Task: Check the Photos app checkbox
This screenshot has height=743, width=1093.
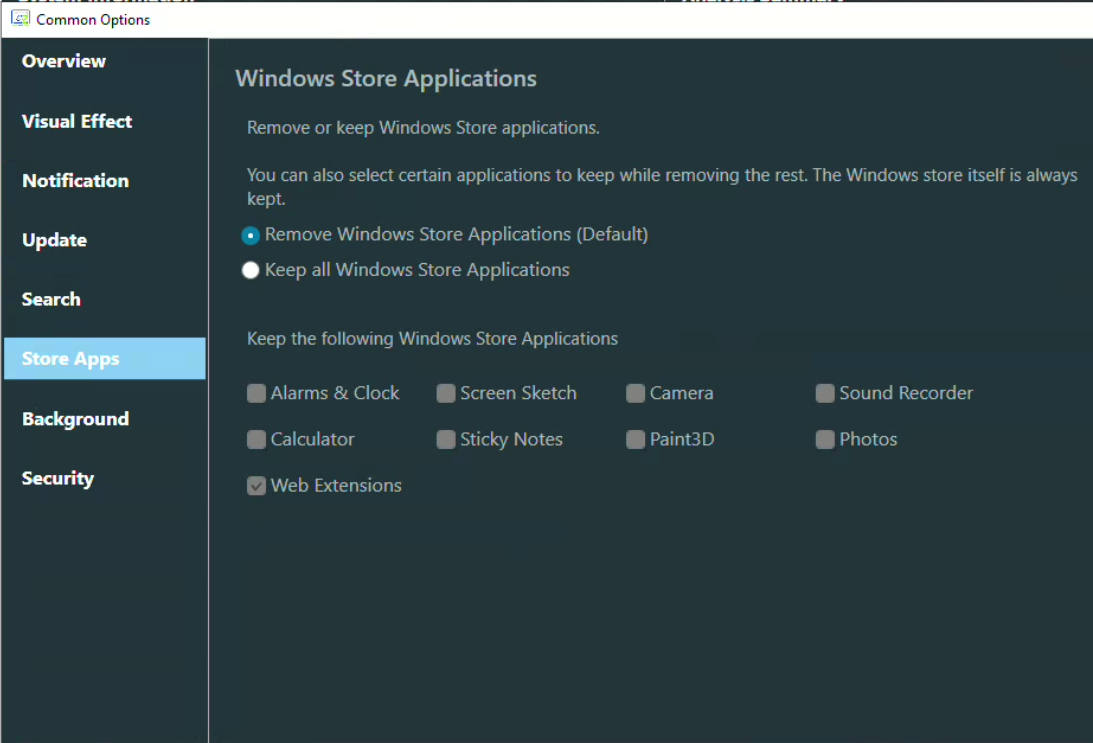Action: coord(825,440)
